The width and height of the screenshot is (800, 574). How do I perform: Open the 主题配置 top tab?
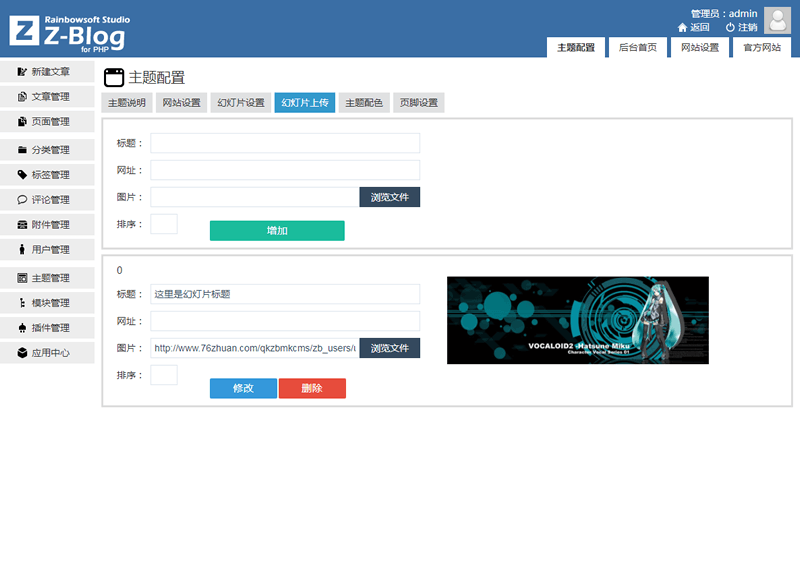576,47
